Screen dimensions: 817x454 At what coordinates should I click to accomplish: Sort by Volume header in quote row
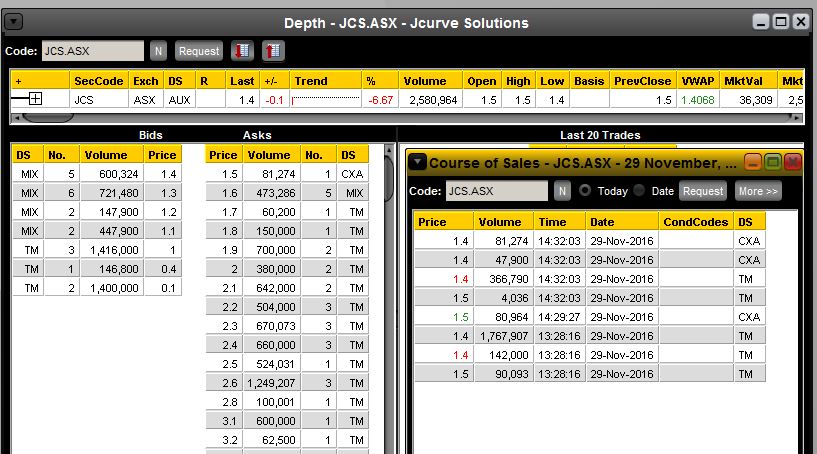click(x=430, y=81)
